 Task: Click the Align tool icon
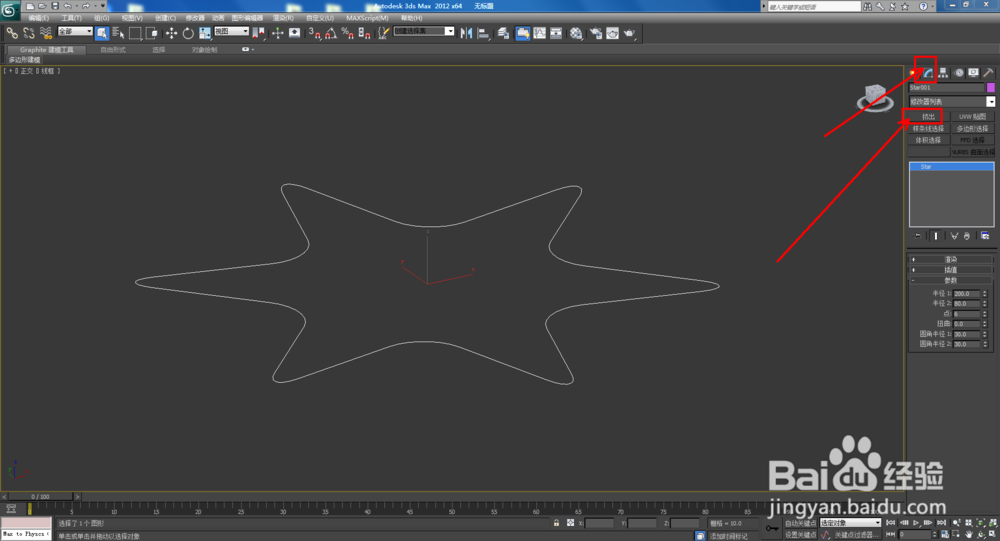pos(483,33)
